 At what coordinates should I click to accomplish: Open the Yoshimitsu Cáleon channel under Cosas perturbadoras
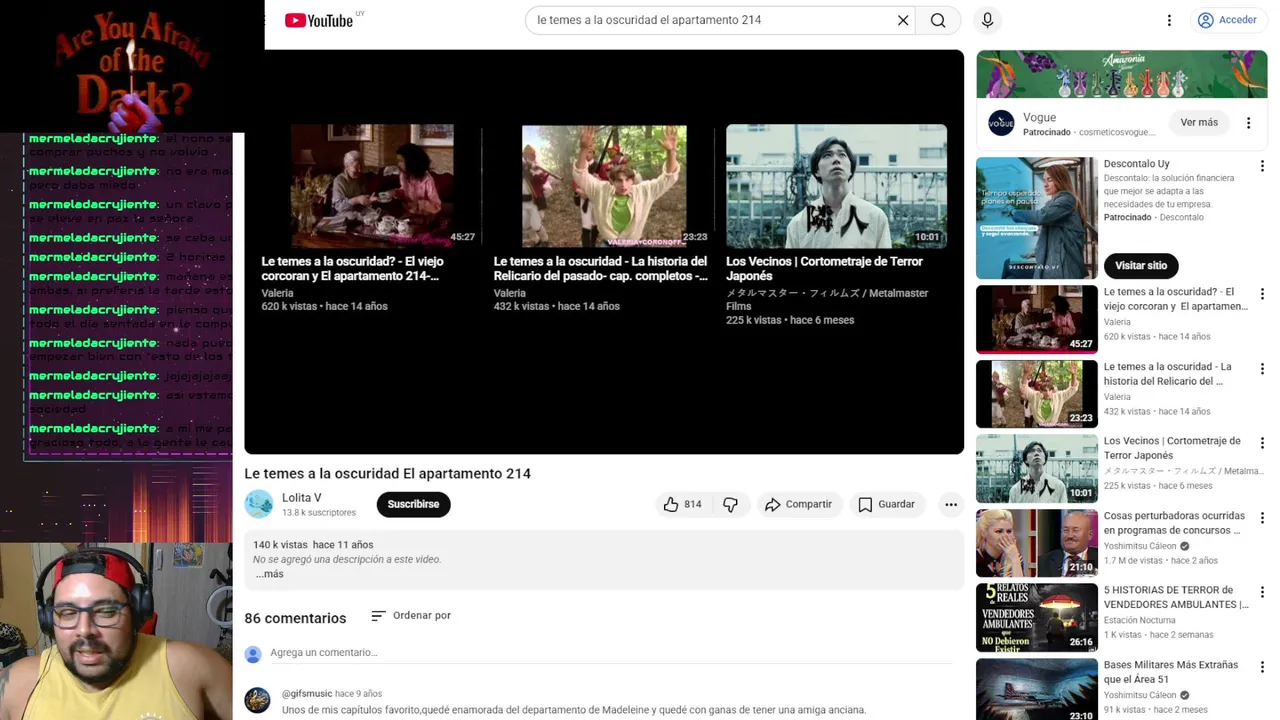coord(1140,546)
